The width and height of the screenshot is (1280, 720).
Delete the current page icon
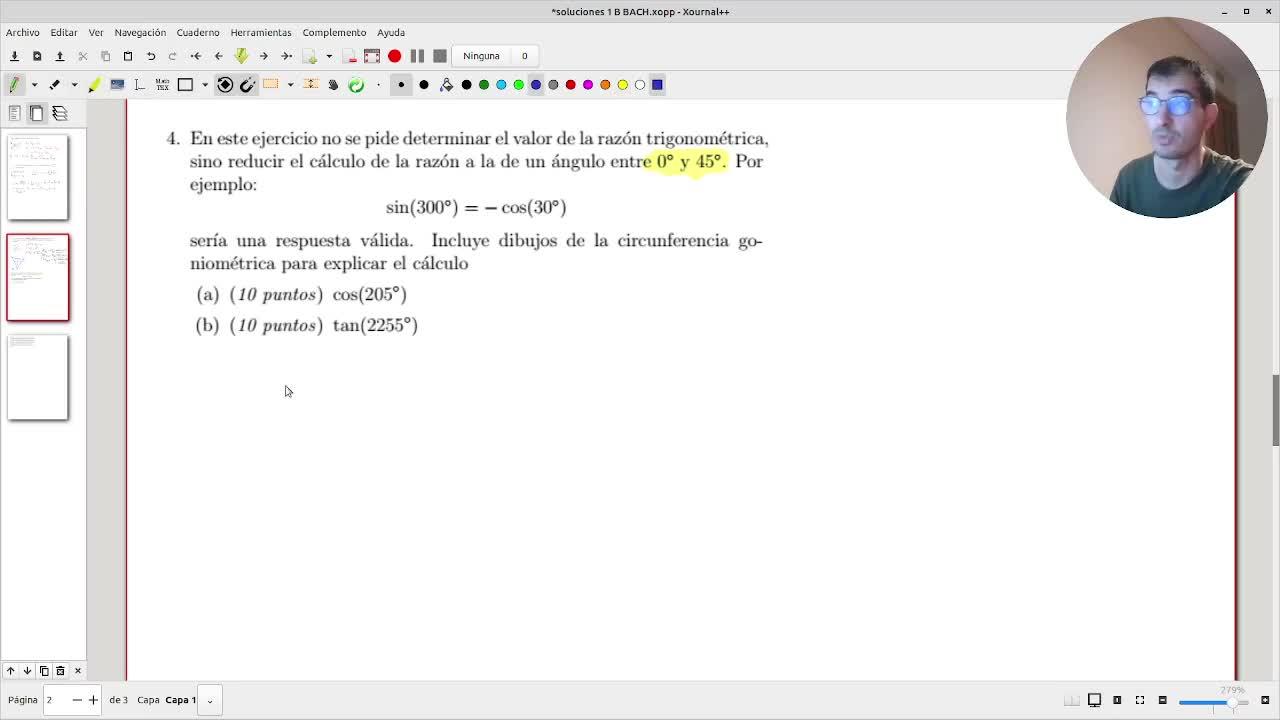(349, 56)
